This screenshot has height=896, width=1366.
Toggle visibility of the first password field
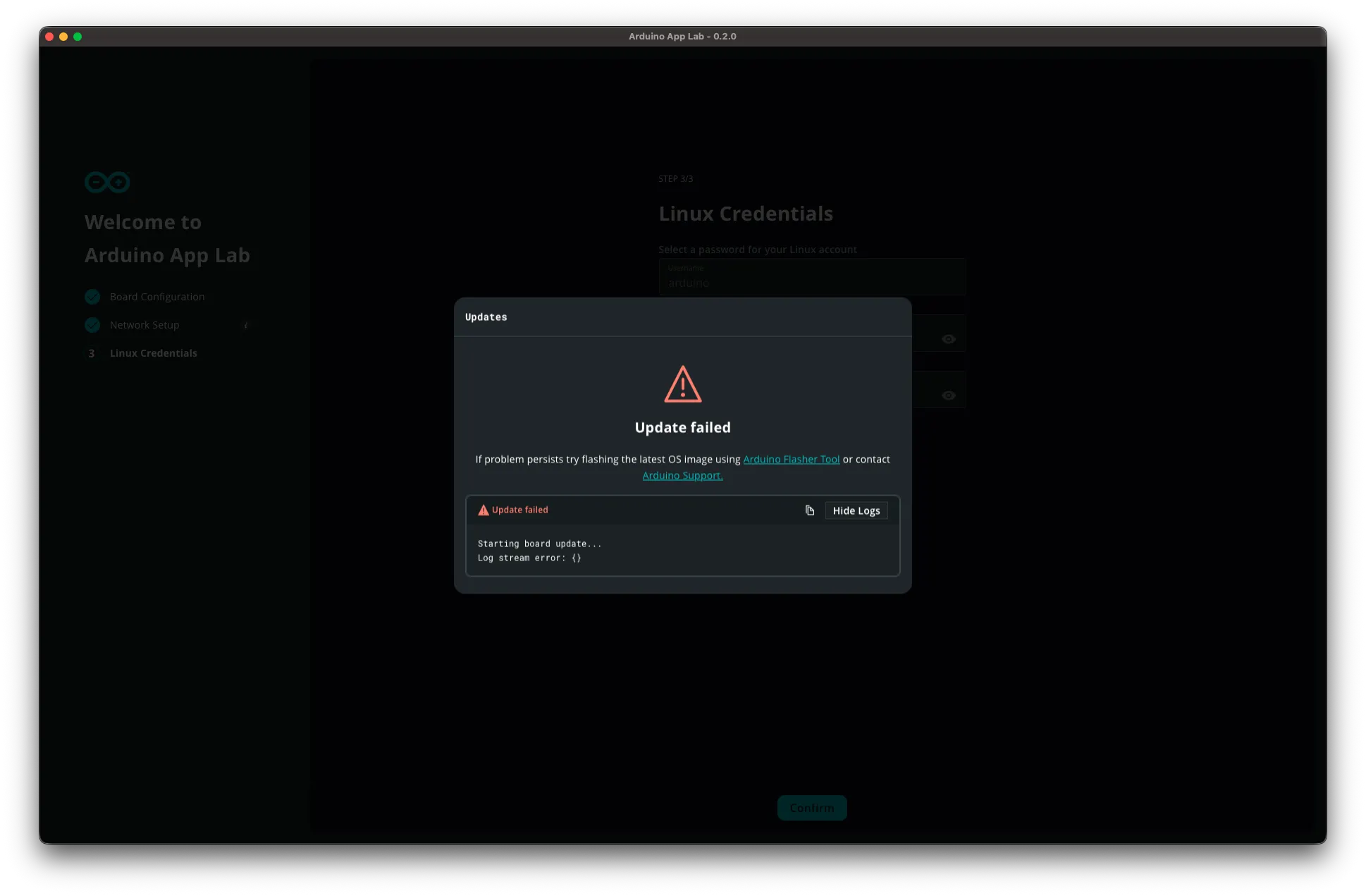tap(949, 339)
